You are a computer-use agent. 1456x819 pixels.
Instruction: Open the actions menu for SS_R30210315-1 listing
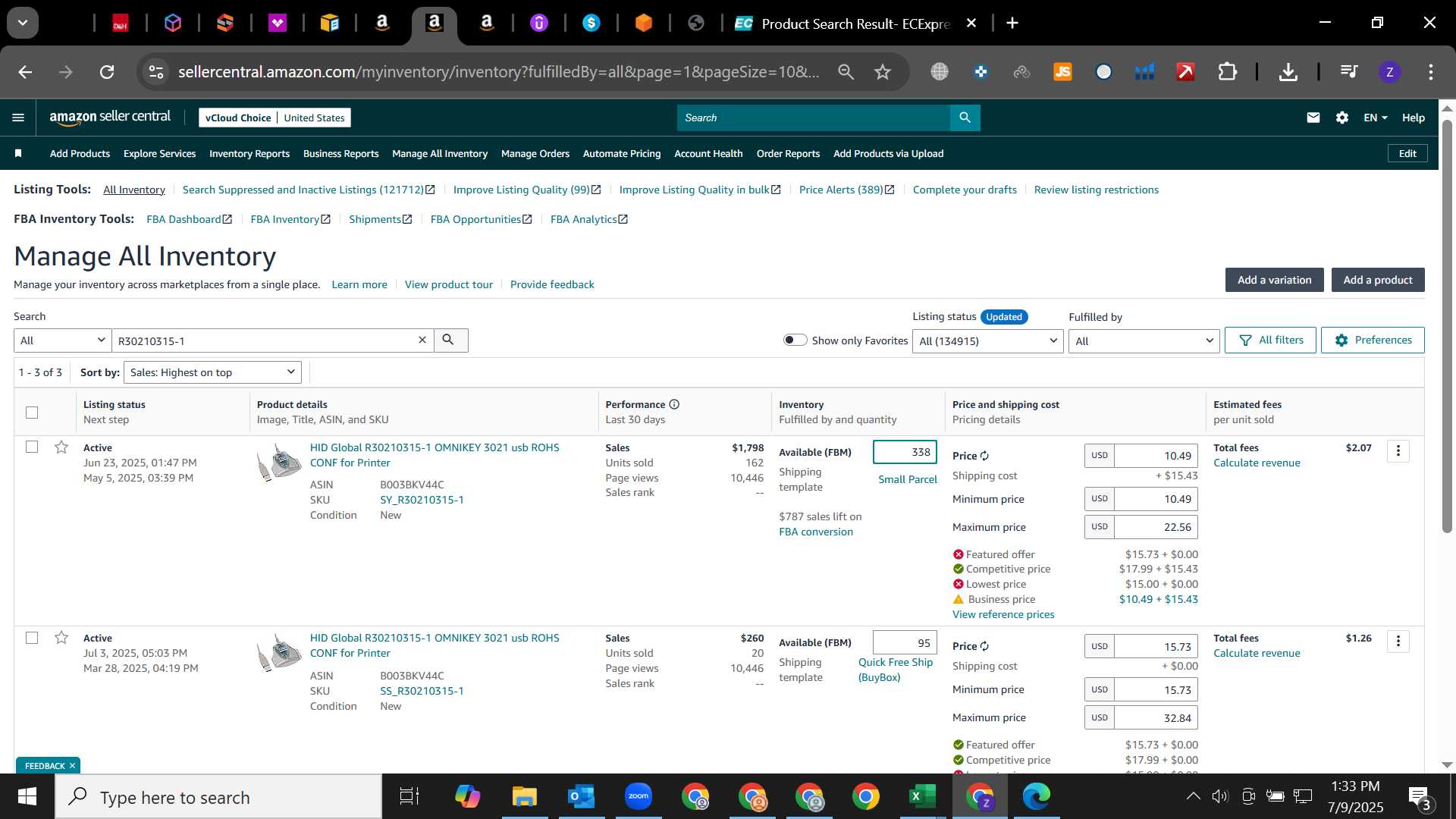click(1398, 642)
